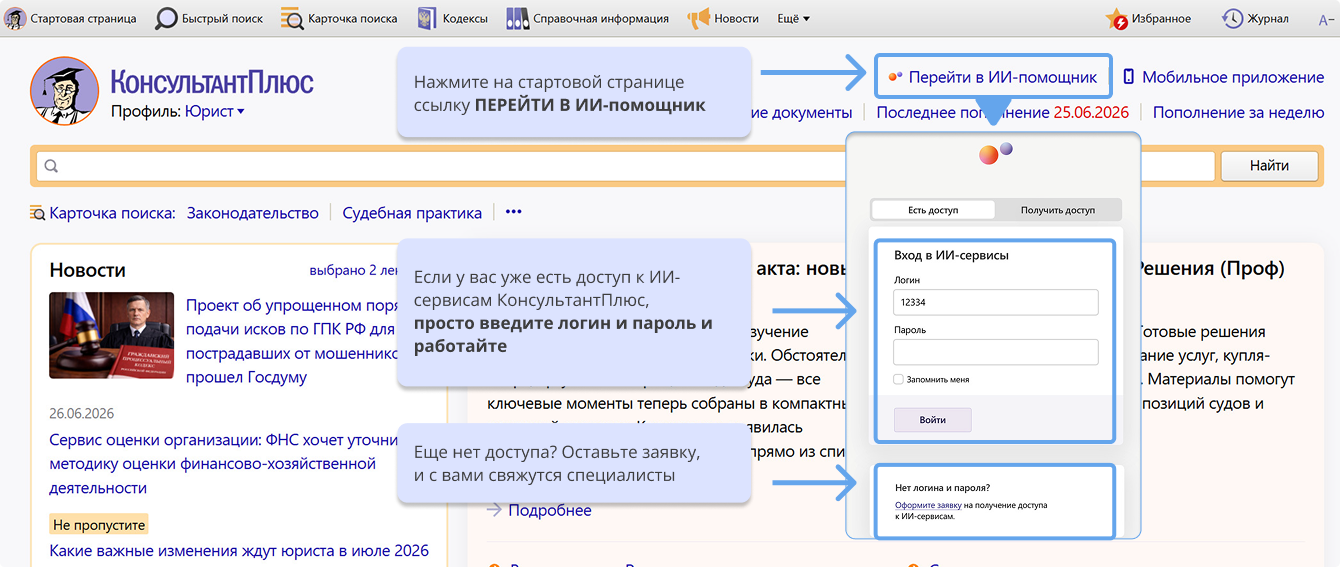Switch to Есть доступ tab
The height and width of the screenshot is (567, 1340).
tap(933, 210)
